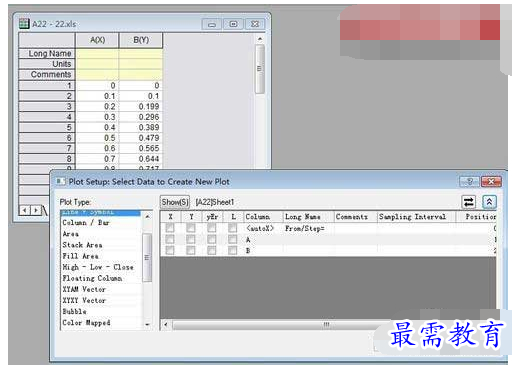Click worksheet cell with value 0.565
This screenshot has width=512, height=366.
click(x=141, y=148)
